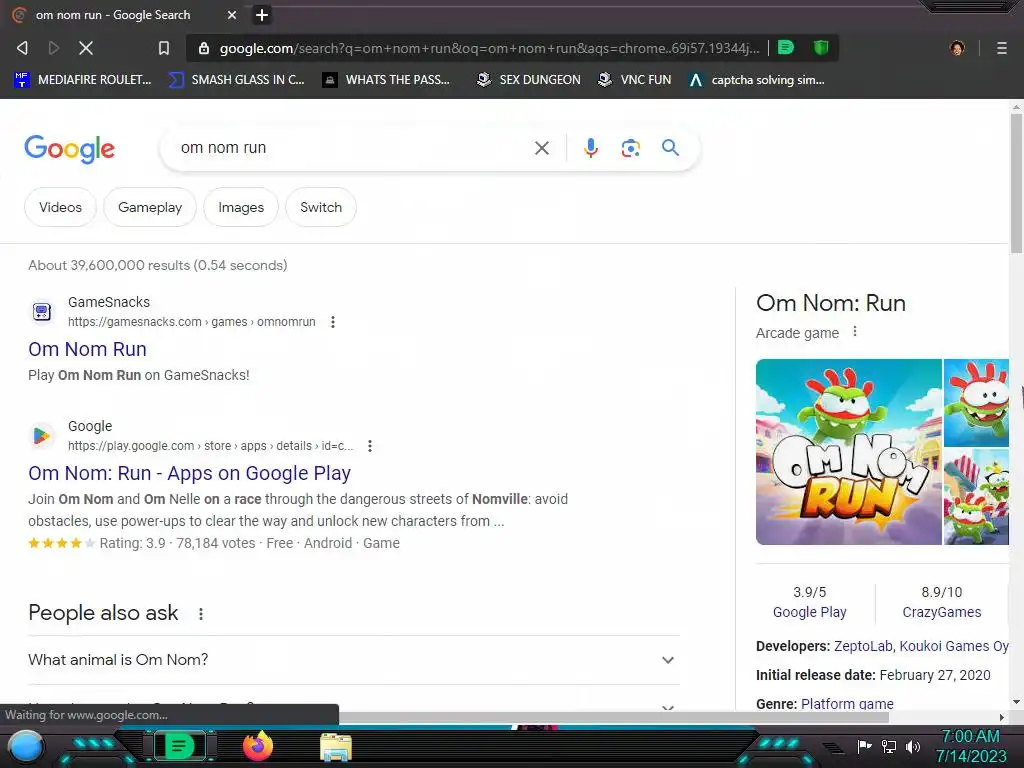Click the horizontal page scrollbar

[x=614, y=717]
